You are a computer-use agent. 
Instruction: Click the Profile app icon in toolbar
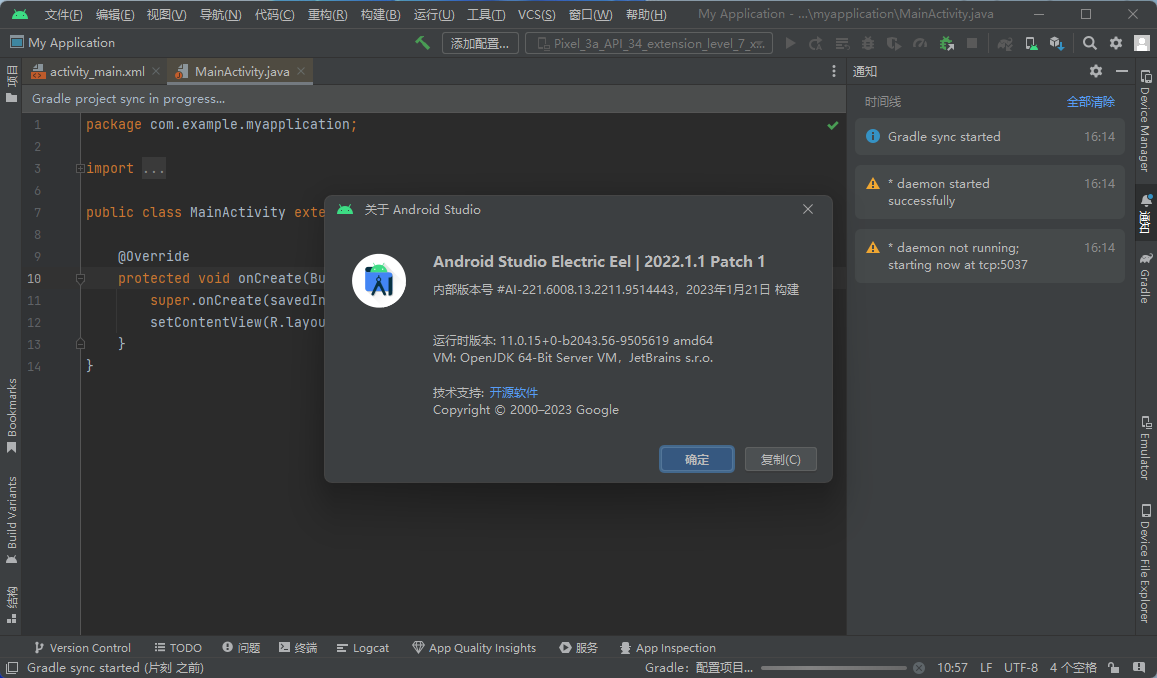(x=919, y=44)
